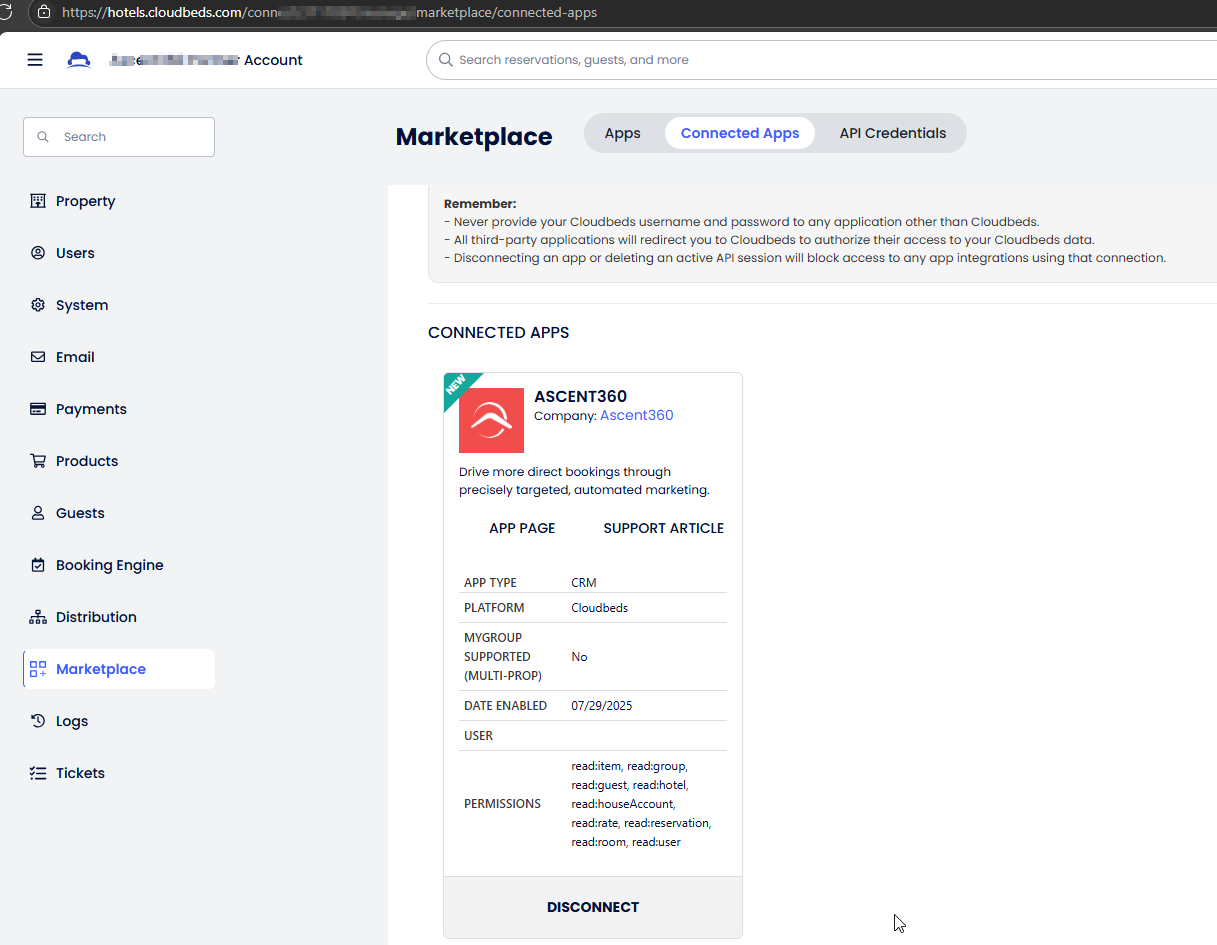The image size is (1217, 945).
Task: Click the CRM app type value
Action: coord(584,582)
